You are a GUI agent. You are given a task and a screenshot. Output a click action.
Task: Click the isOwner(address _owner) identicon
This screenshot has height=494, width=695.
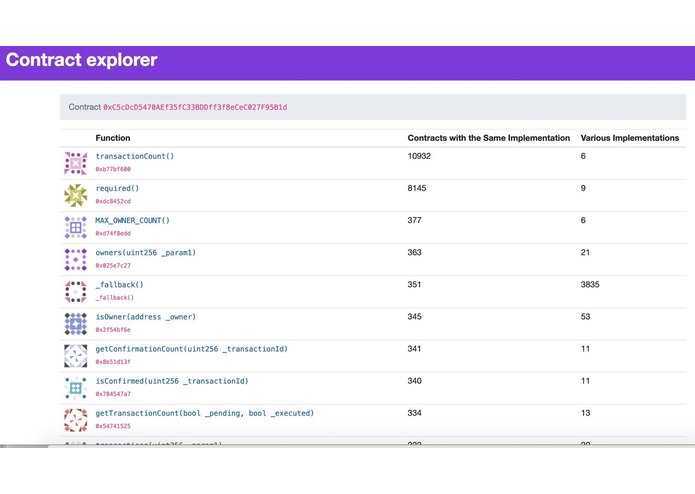pyautogui.click(x=76, y=324)
